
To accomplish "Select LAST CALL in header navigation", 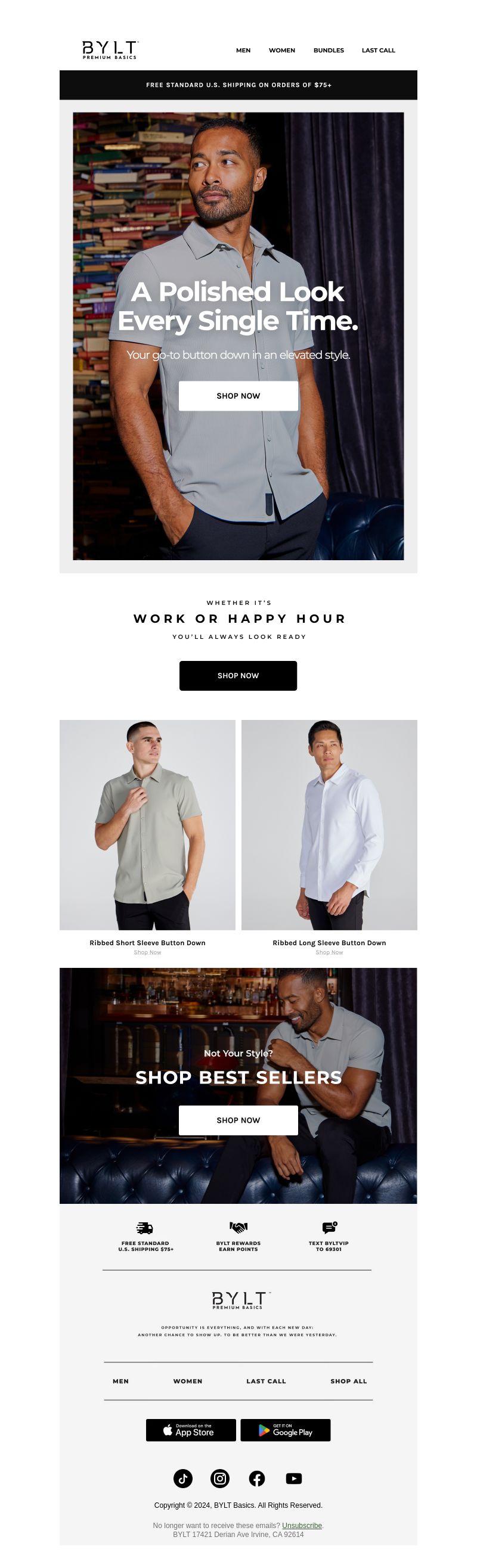I will click(x=378, y=51).
